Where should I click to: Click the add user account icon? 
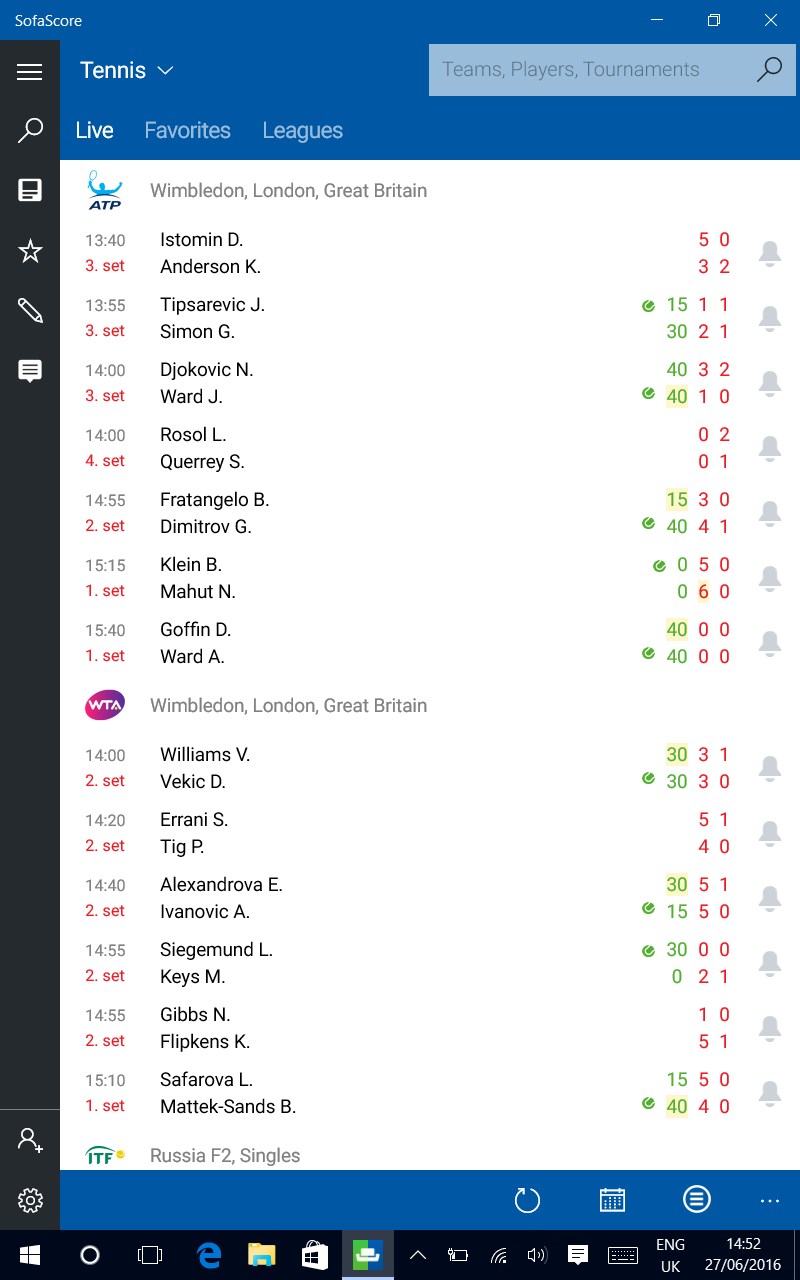point(30,1140)
